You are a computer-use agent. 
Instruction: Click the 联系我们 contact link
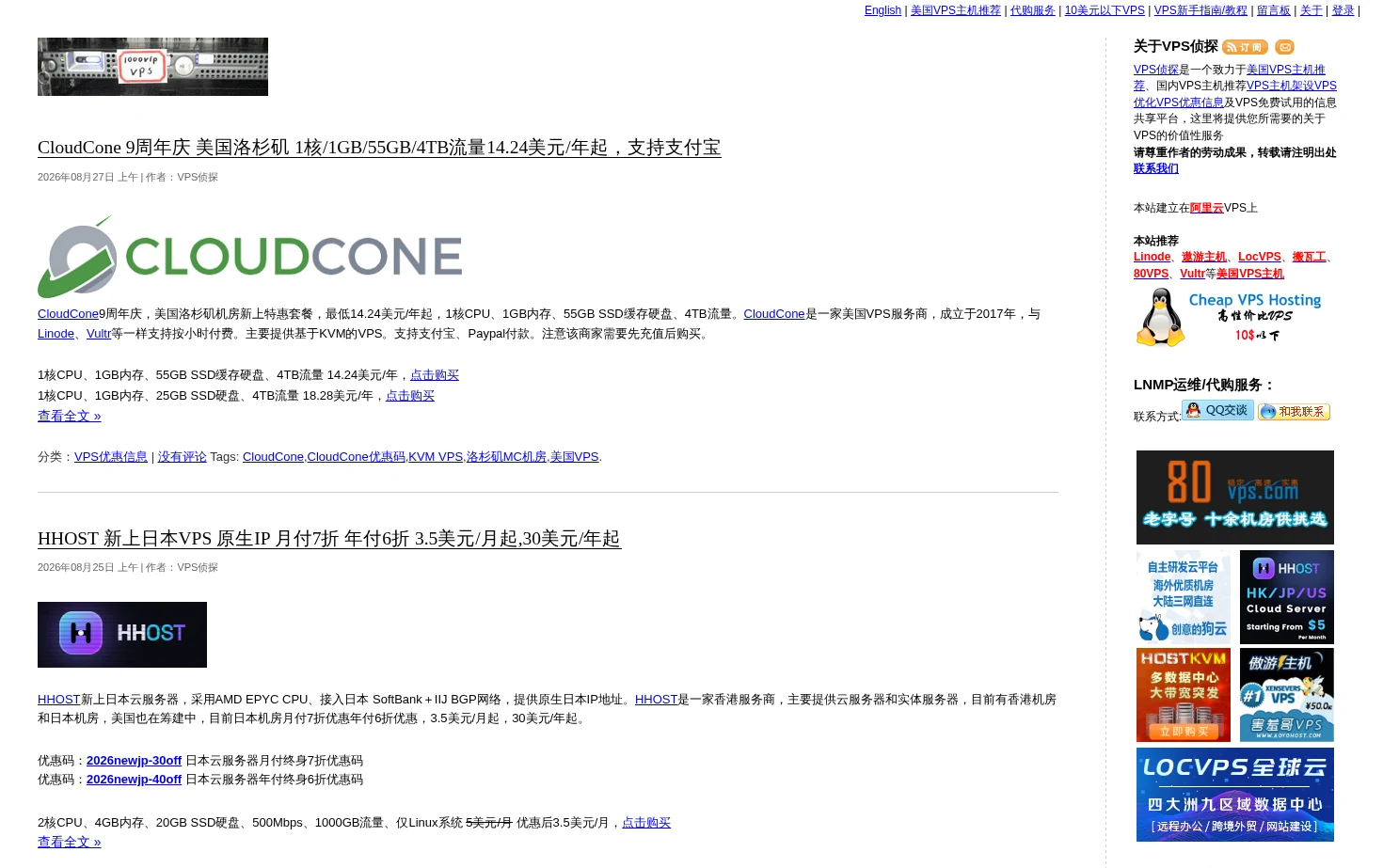pos(1156,168)
